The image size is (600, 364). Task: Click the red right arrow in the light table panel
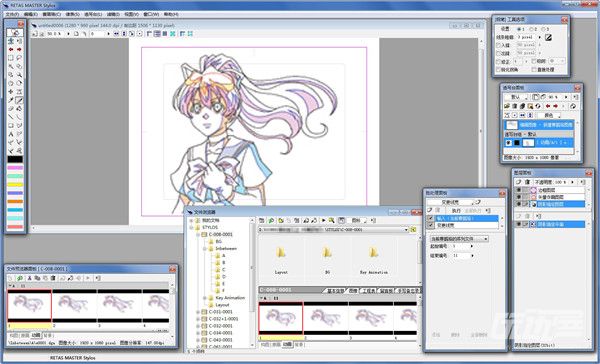[555, 106]
